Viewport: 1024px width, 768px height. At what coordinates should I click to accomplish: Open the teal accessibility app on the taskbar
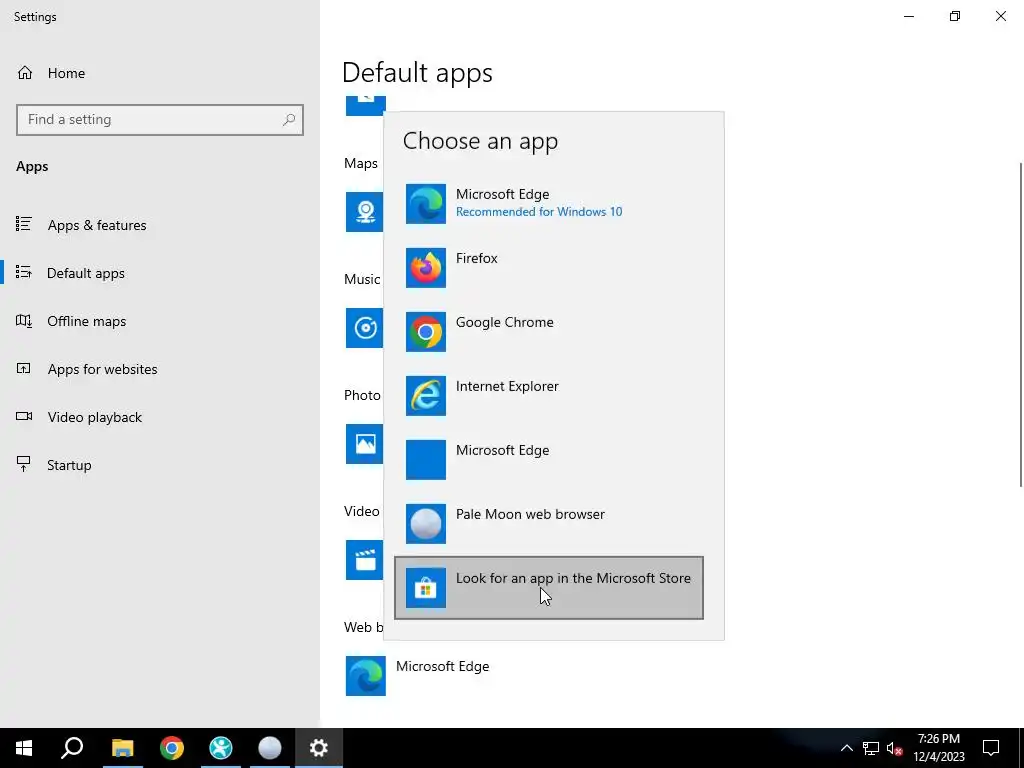(x=221, y=748)
